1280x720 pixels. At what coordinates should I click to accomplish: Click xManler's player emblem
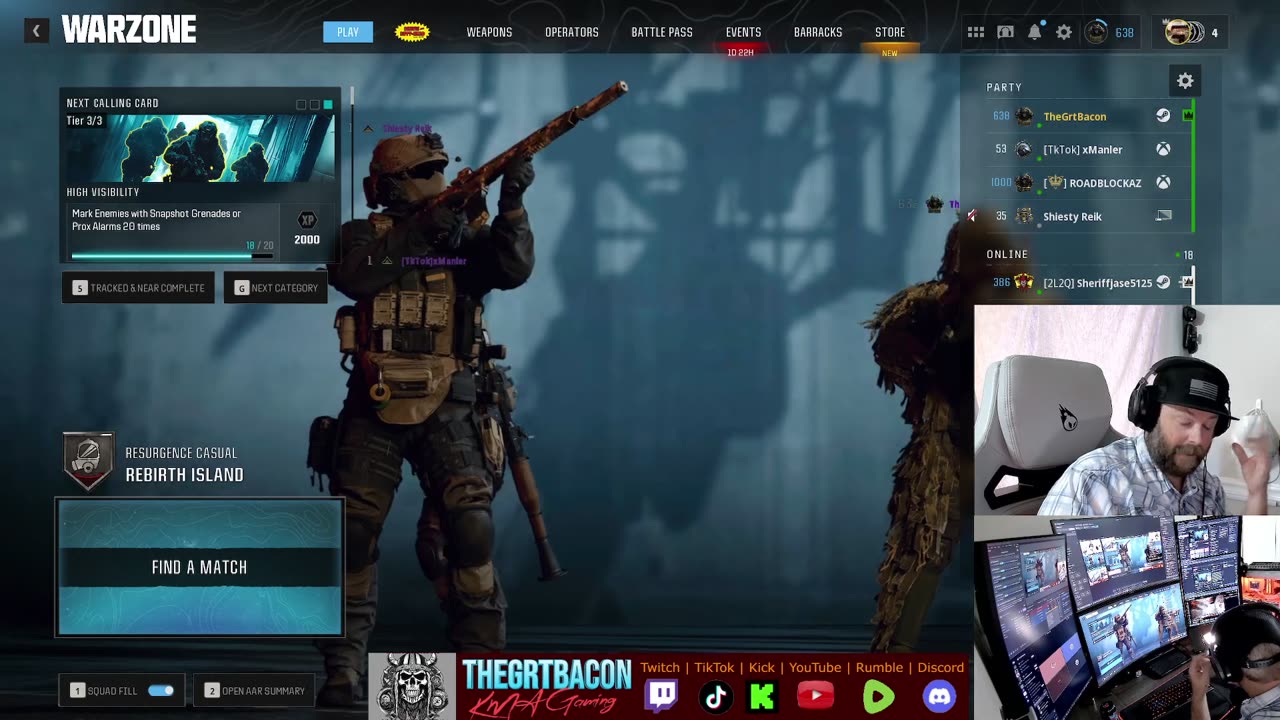[1024, 149]
